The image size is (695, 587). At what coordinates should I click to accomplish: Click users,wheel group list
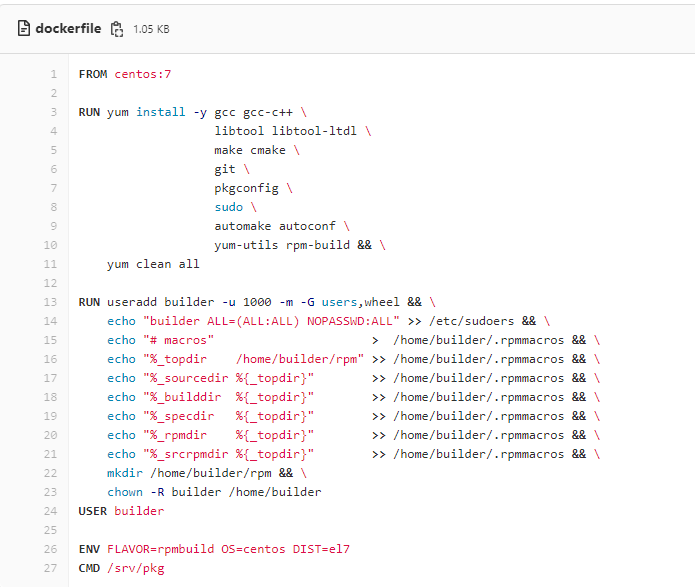(x=360, y=302)
